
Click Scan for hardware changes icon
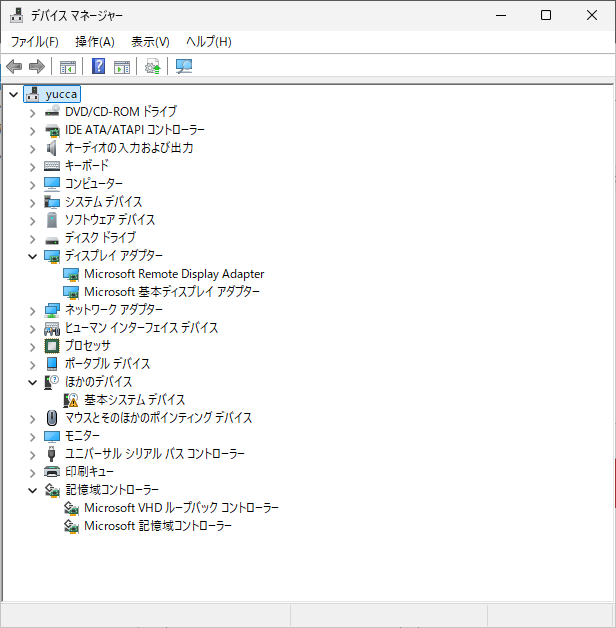pos(184,66)
